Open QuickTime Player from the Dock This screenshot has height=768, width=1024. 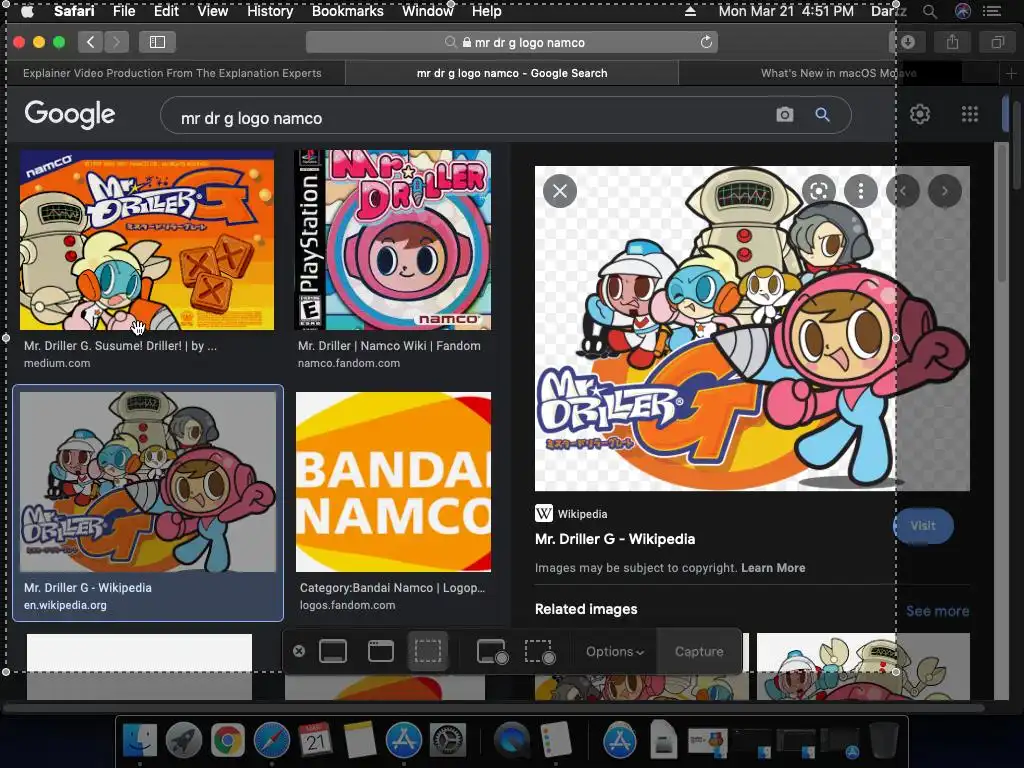(x=512, y=741)
